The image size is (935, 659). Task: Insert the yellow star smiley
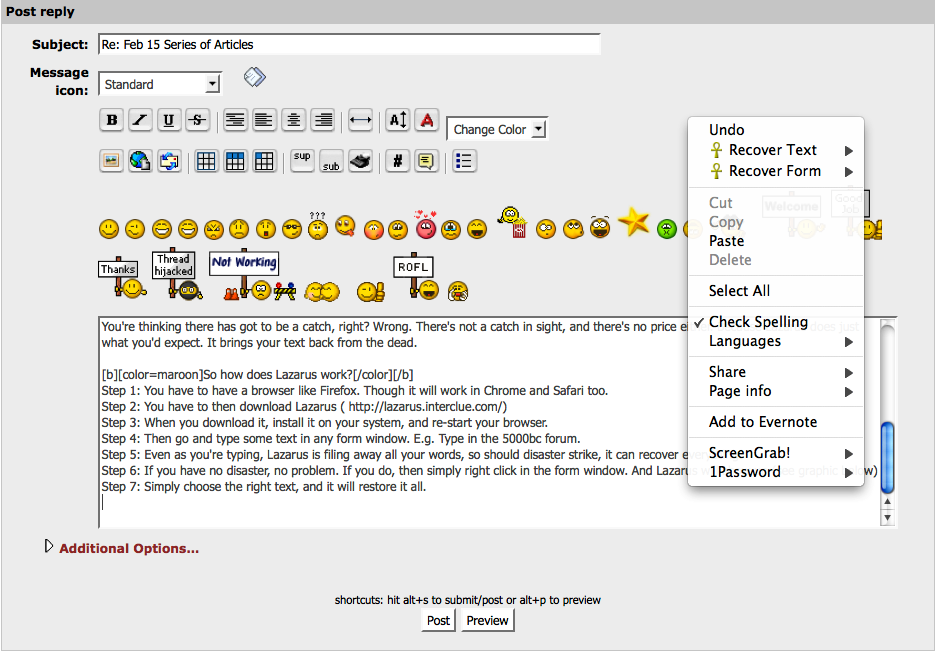click(633, 222)
